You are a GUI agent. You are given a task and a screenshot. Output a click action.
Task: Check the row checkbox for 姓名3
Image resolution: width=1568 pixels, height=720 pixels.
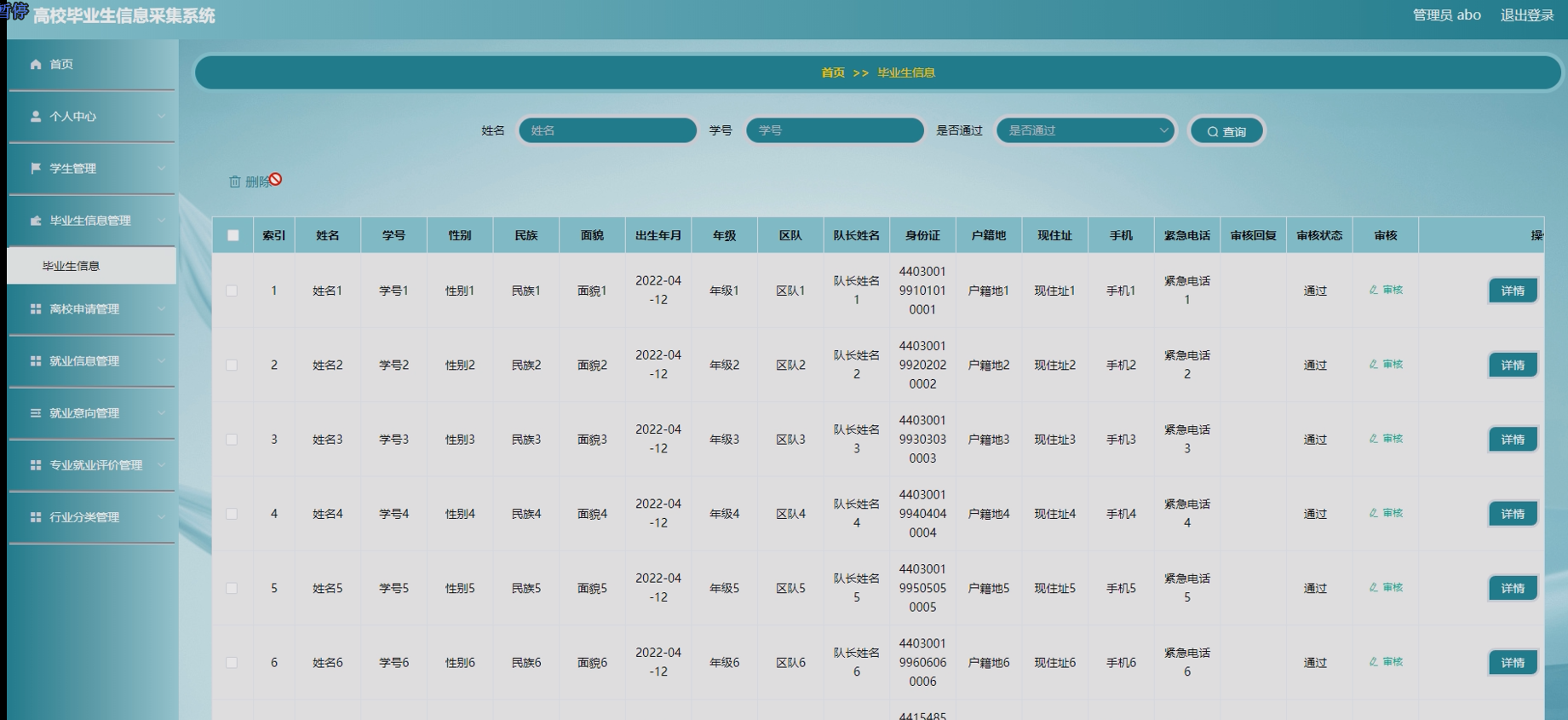click(x=232, y=440)
